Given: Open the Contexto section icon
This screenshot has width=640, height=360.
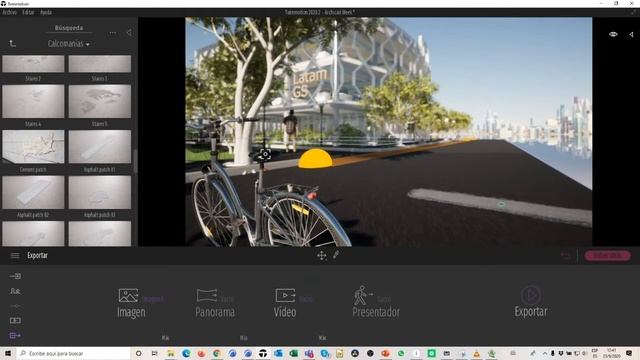Looking at the screenshot, I should 15,291.
